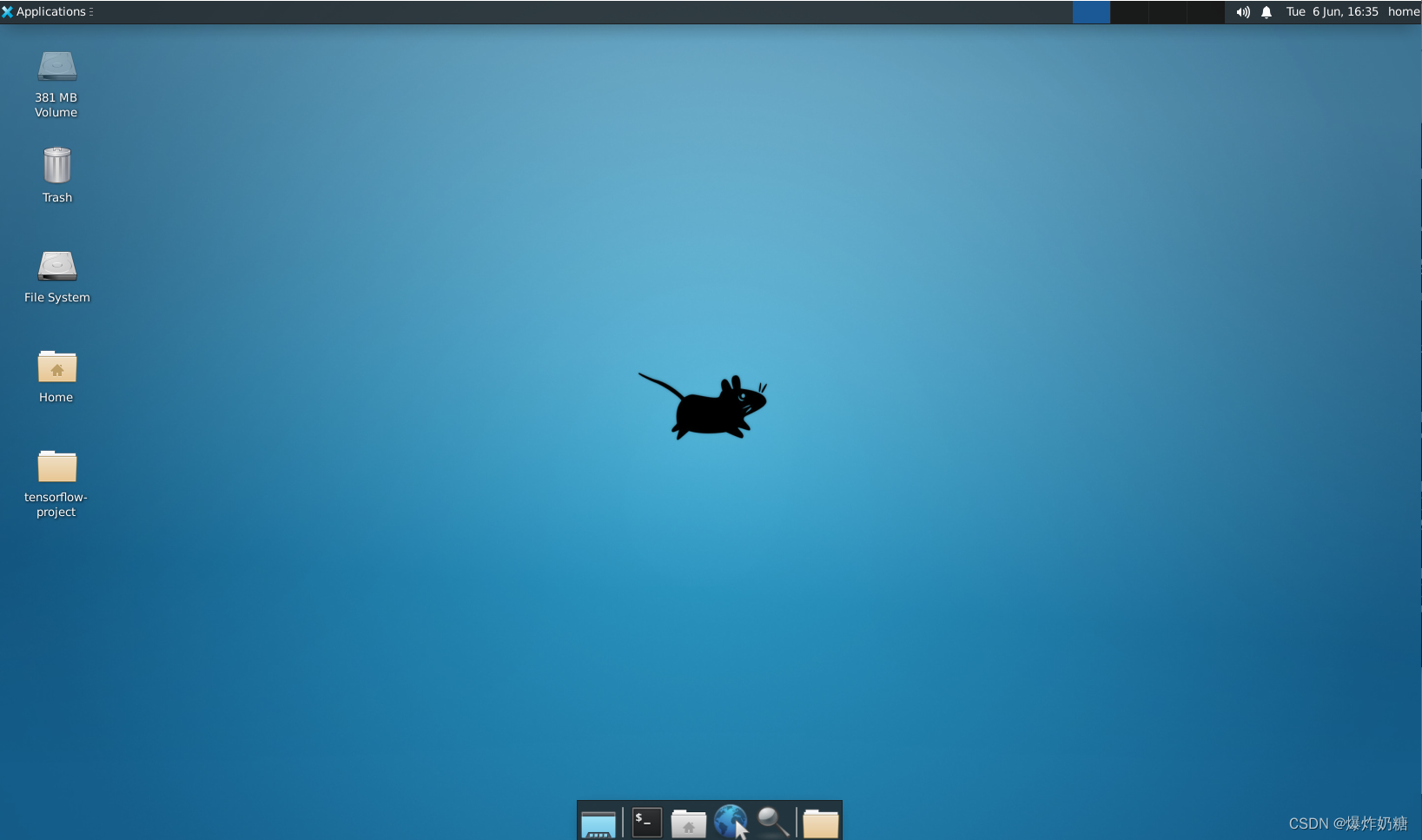Select the Trash desktop icon

[x=57, y=165]
